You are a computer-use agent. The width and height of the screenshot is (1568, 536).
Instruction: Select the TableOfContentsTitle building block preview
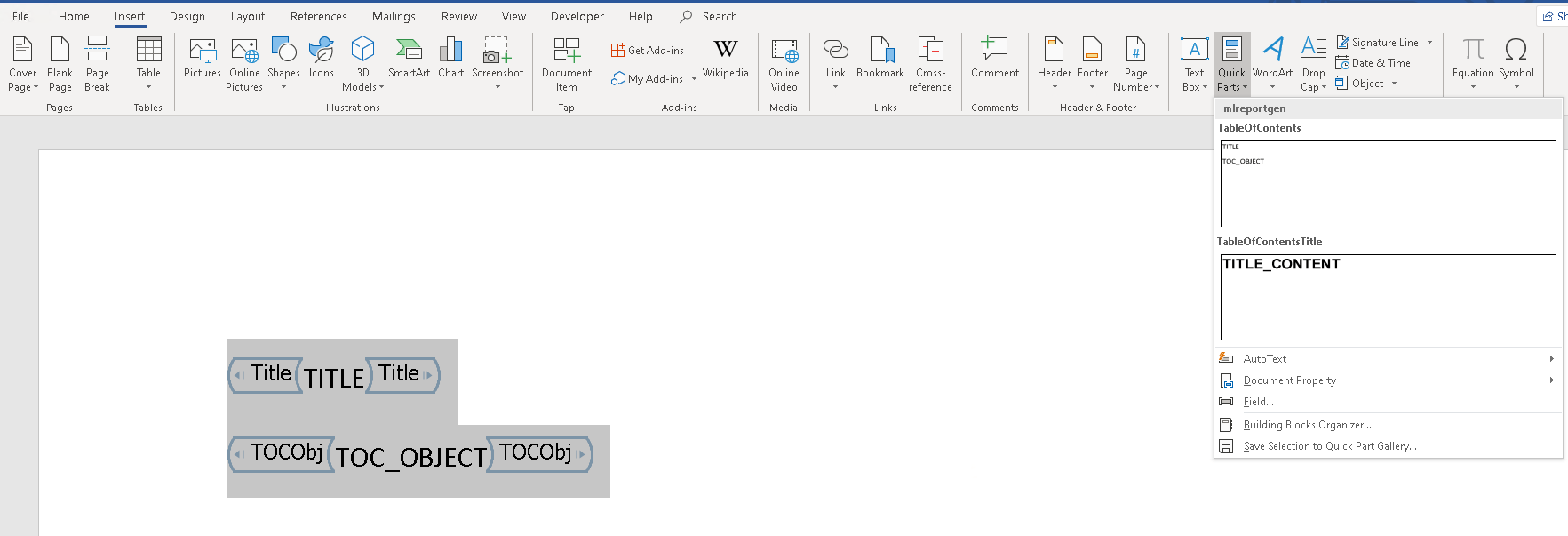[1388, 297]
